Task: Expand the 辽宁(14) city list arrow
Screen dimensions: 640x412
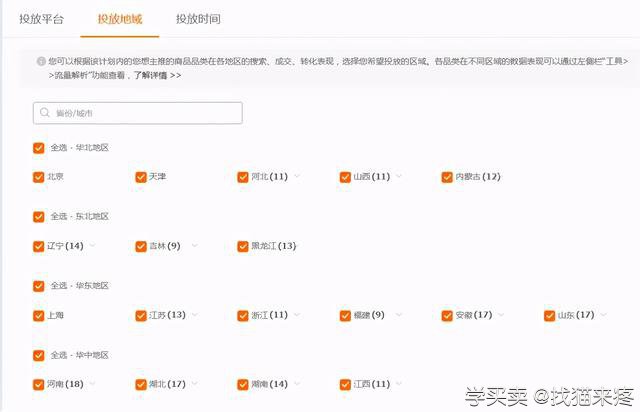Action: coord(93,245)
